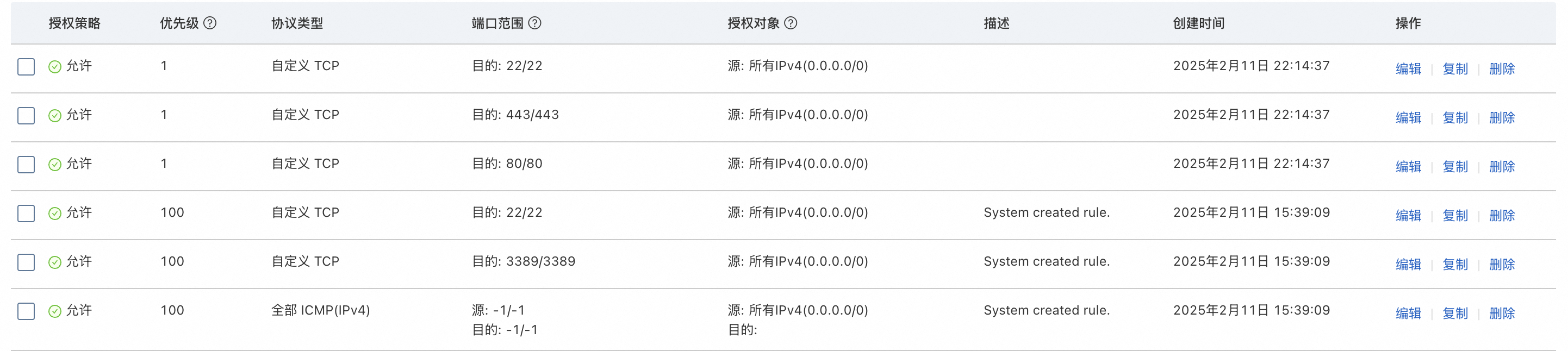
Task: Delete the port 3389/3389 rule with 删除
Action: 1502,265
